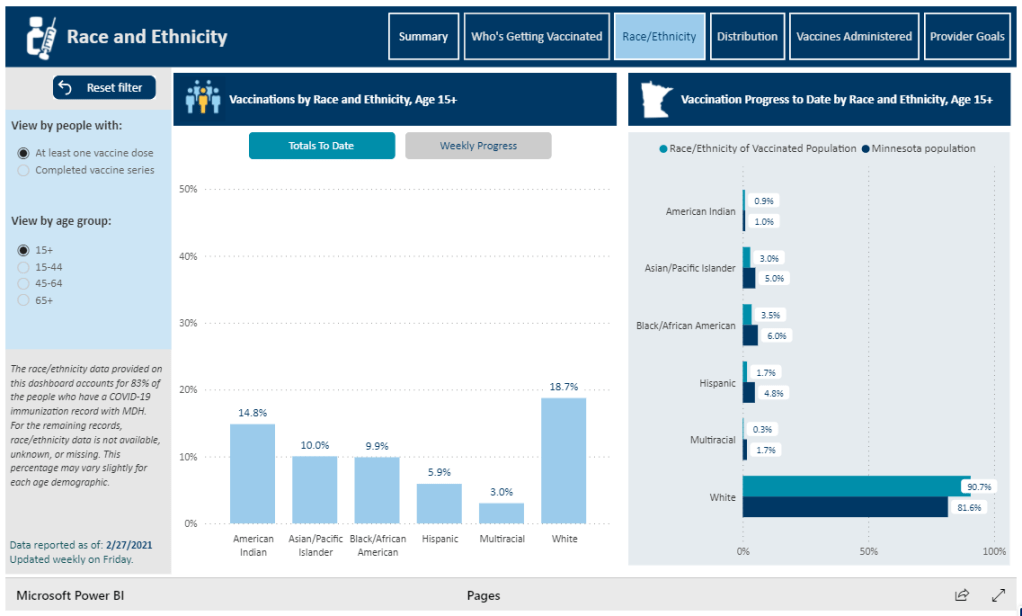The width and height of the screenshot is (1022, 616).
Task: Select the Totals To Date button
Action: pos(321,146)
